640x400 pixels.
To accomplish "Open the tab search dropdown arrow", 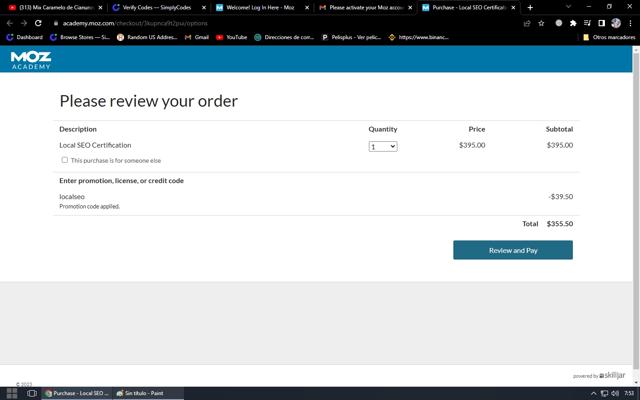I will pyautogui.click(x=568, y=7).
